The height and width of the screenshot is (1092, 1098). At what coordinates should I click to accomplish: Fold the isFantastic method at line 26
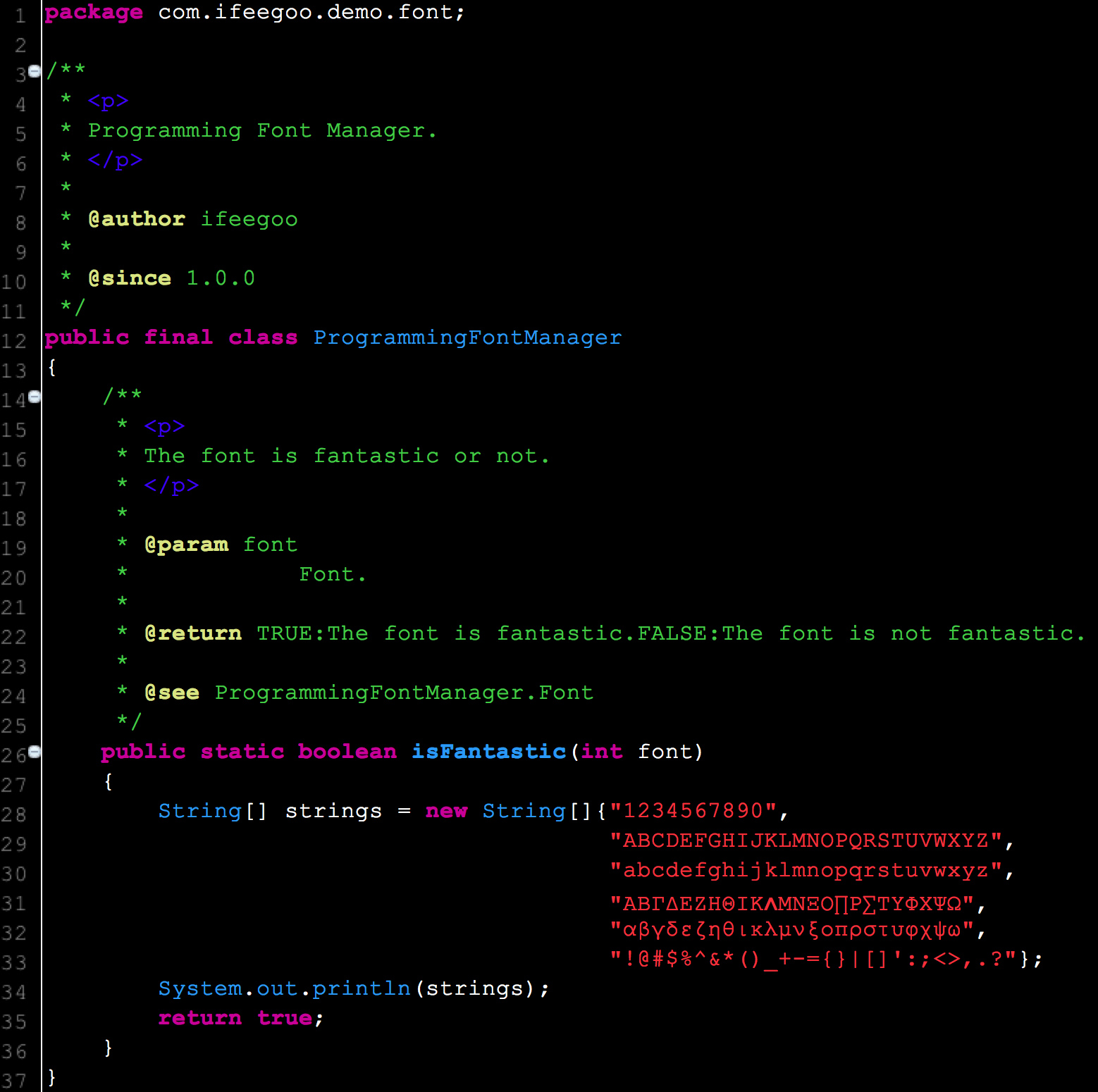pos(34,752)
